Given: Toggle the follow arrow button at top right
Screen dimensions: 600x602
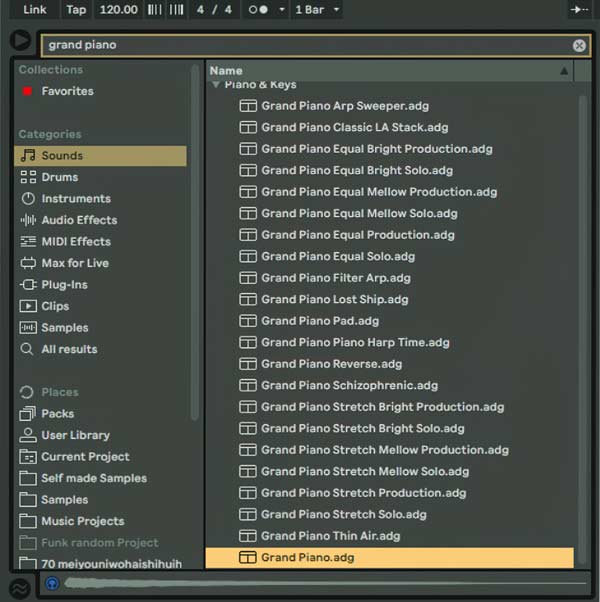Looking at the screenshot, I should 579,9.
